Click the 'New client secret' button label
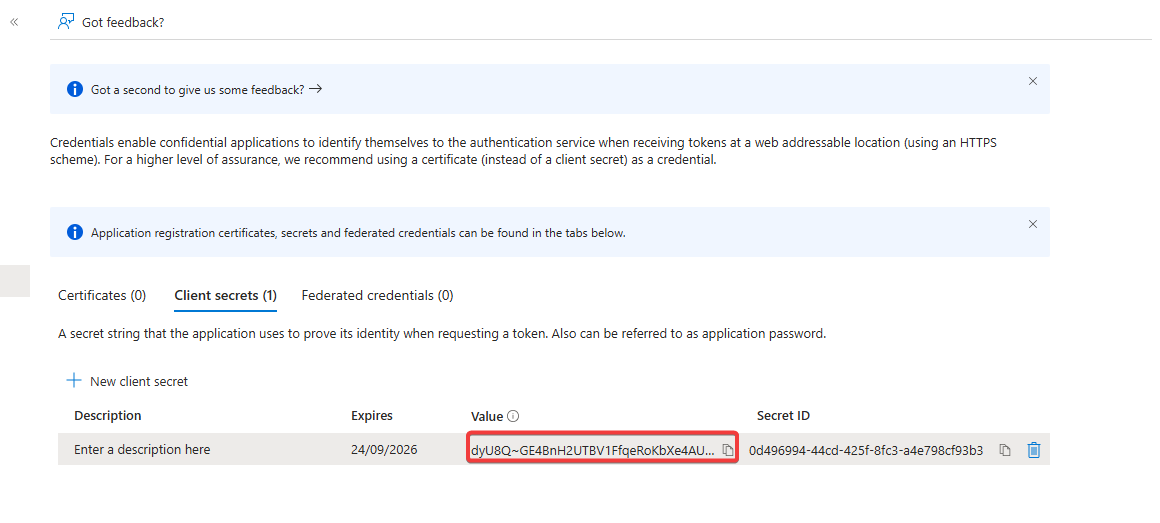Viewport: 1160px width, 523px height. point(139,381)
